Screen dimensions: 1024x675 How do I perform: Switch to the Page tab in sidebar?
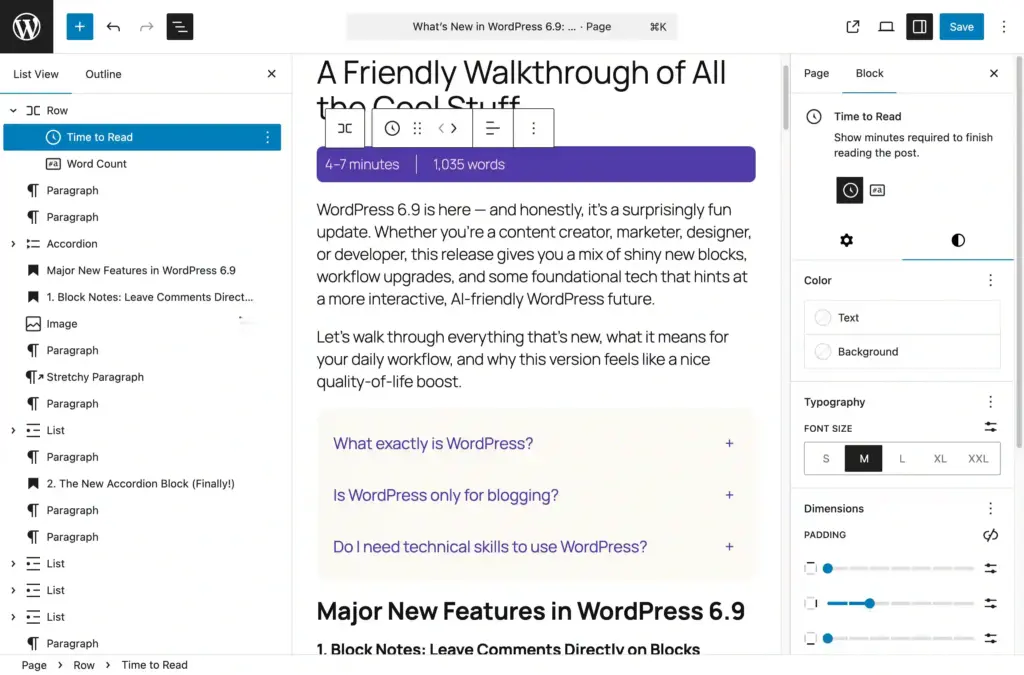pos(816,73)
